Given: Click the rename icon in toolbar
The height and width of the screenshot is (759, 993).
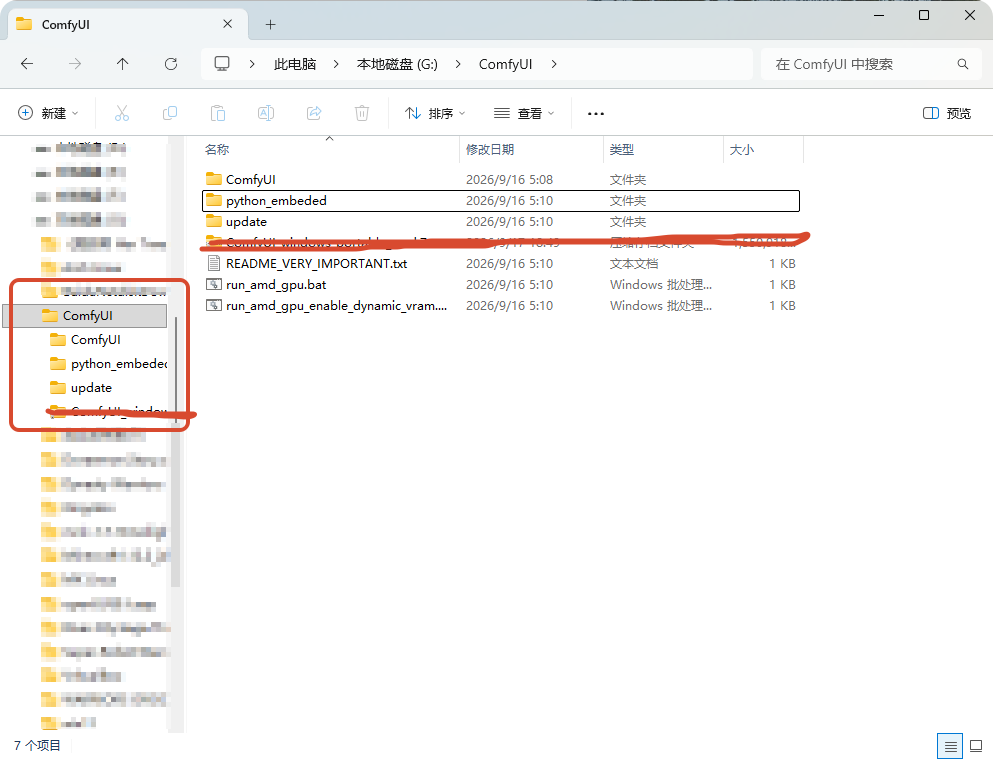Looking at the screenshot, I should 266,113.
